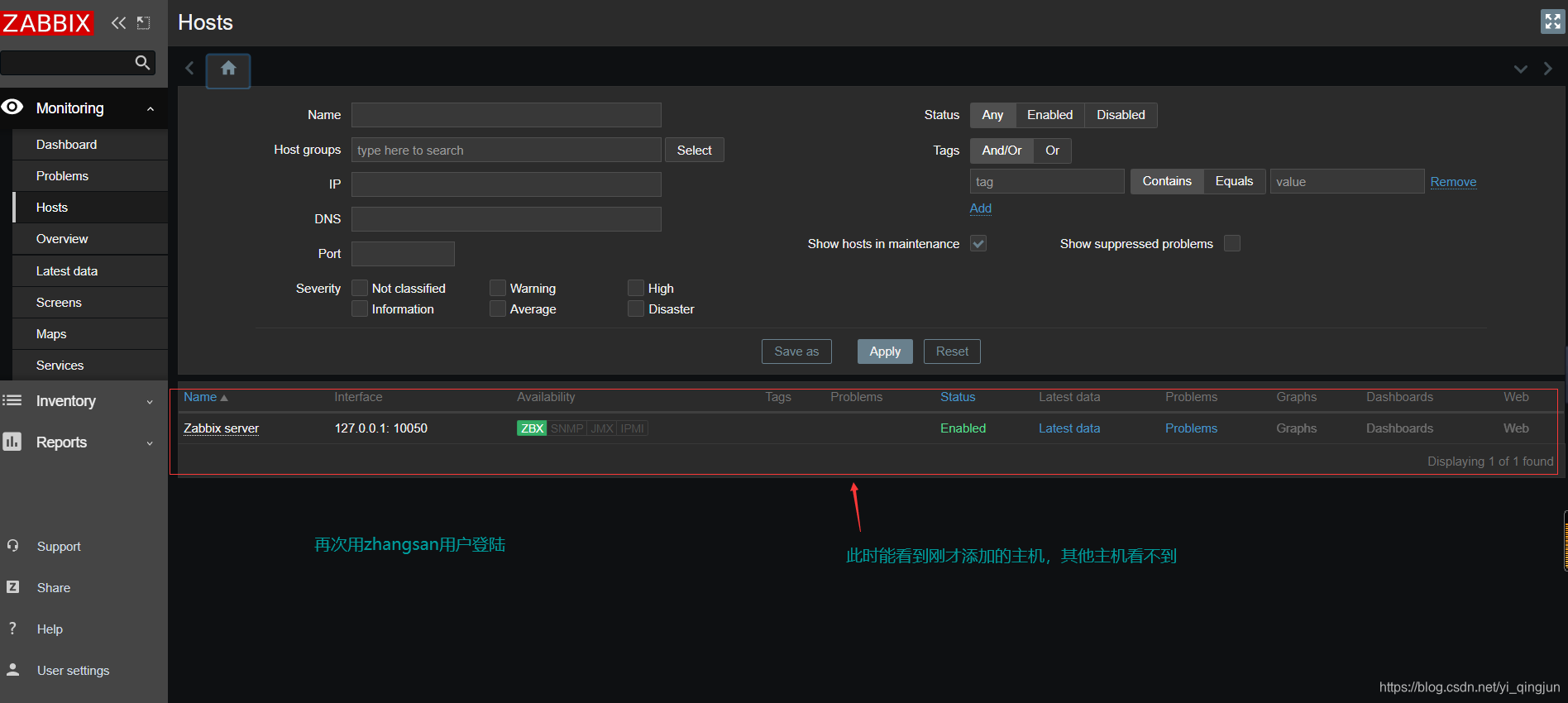1568x703 pixels.
Task: Click the search magnifier icon
Action: tap(142, 62)
